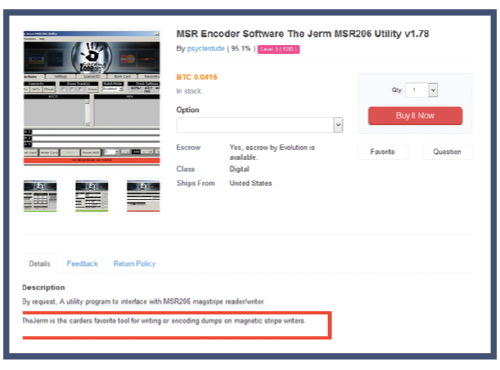This screenshot has height=370, width=500.
Task: Click the Option select field
Action: pyautogui.click(x=260, y=125)
